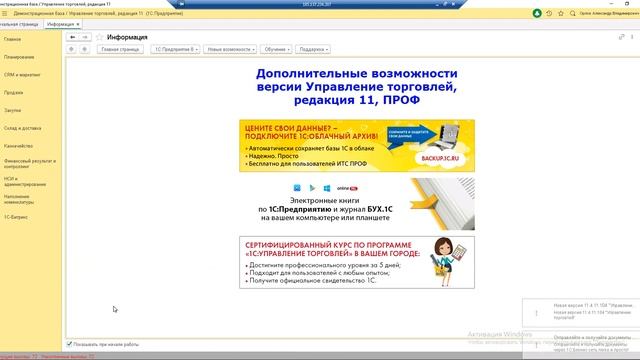Open the Продажи section
This screenshot has height=360, width=640.
(x=13, y=93)
